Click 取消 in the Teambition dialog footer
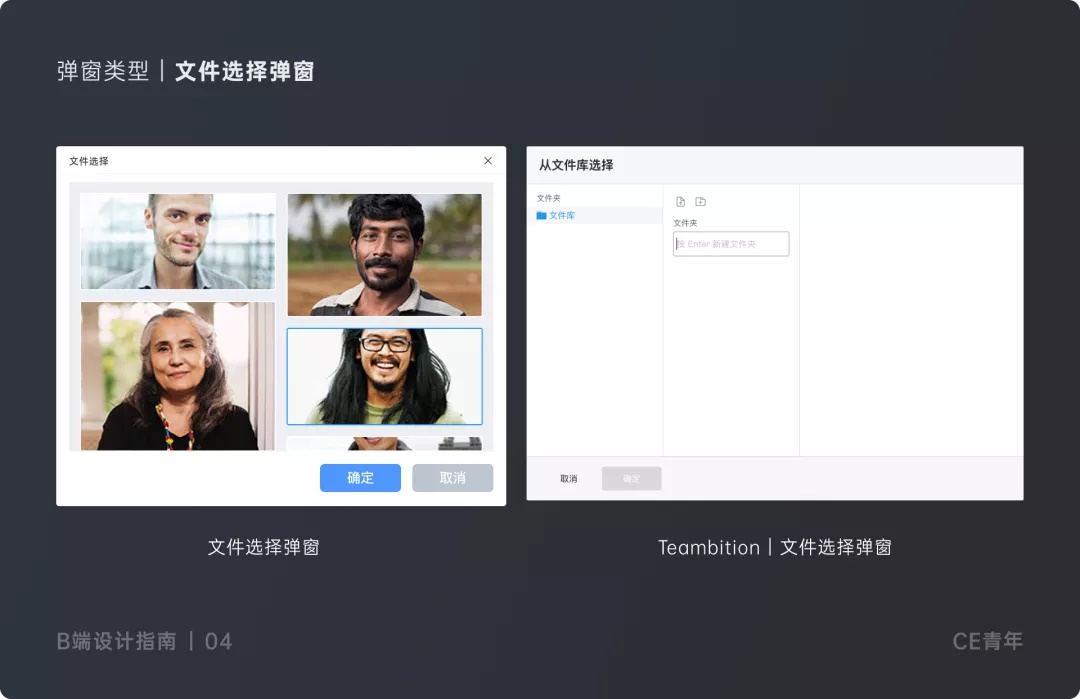Viewport: 1080px width, 699px height. pyautogui.click(x=569, y=478)
